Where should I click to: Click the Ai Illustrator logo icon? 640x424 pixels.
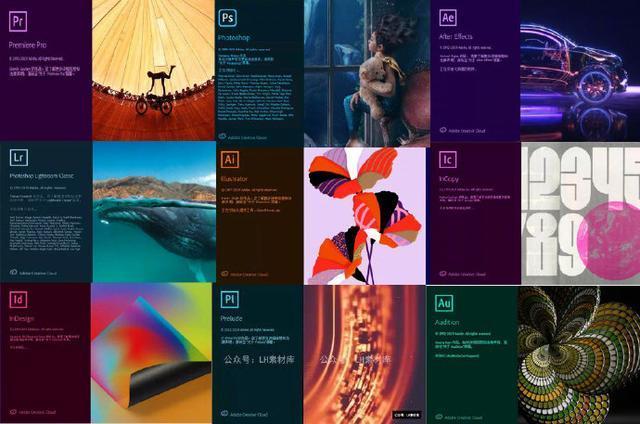(x=230, y=159)
